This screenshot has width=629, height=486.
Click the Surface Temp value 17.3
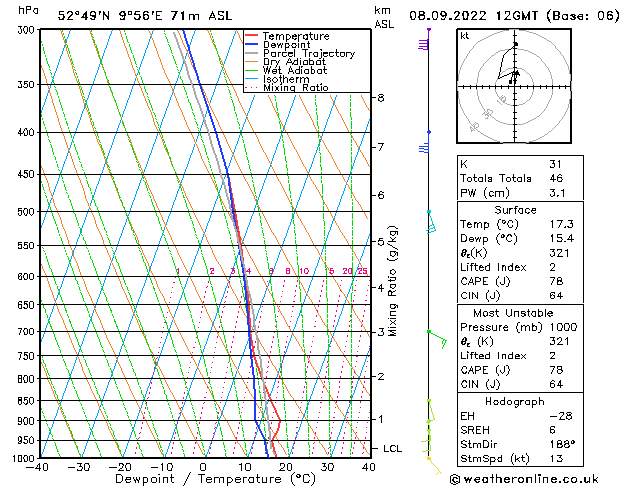[x=562, y=224]
